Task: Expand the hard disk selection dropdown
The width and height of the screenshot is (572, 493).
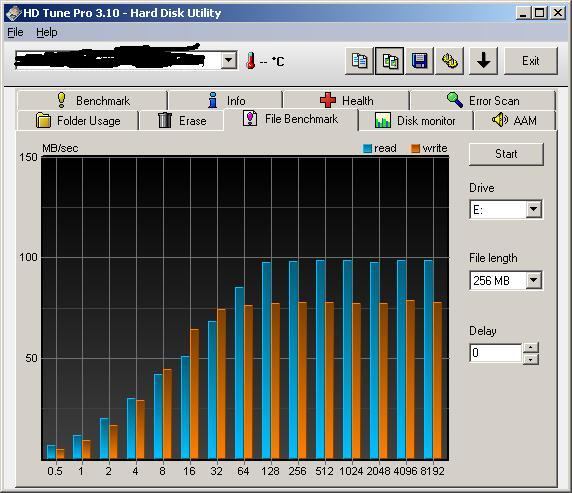Action: pyautogui.click(x=229, y=60)
